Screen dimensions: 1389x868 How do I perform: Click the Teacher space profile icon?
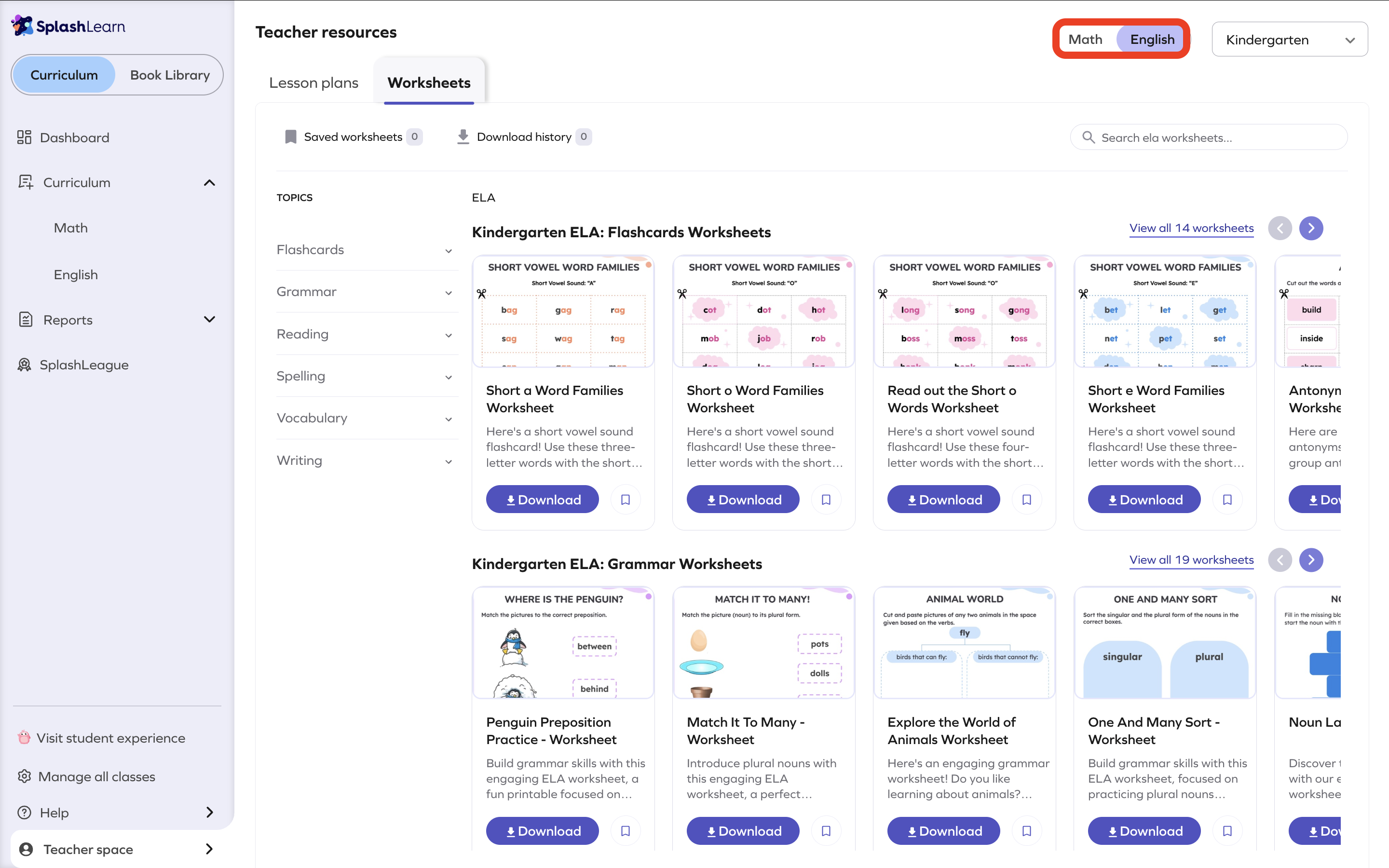click(26, 849)
